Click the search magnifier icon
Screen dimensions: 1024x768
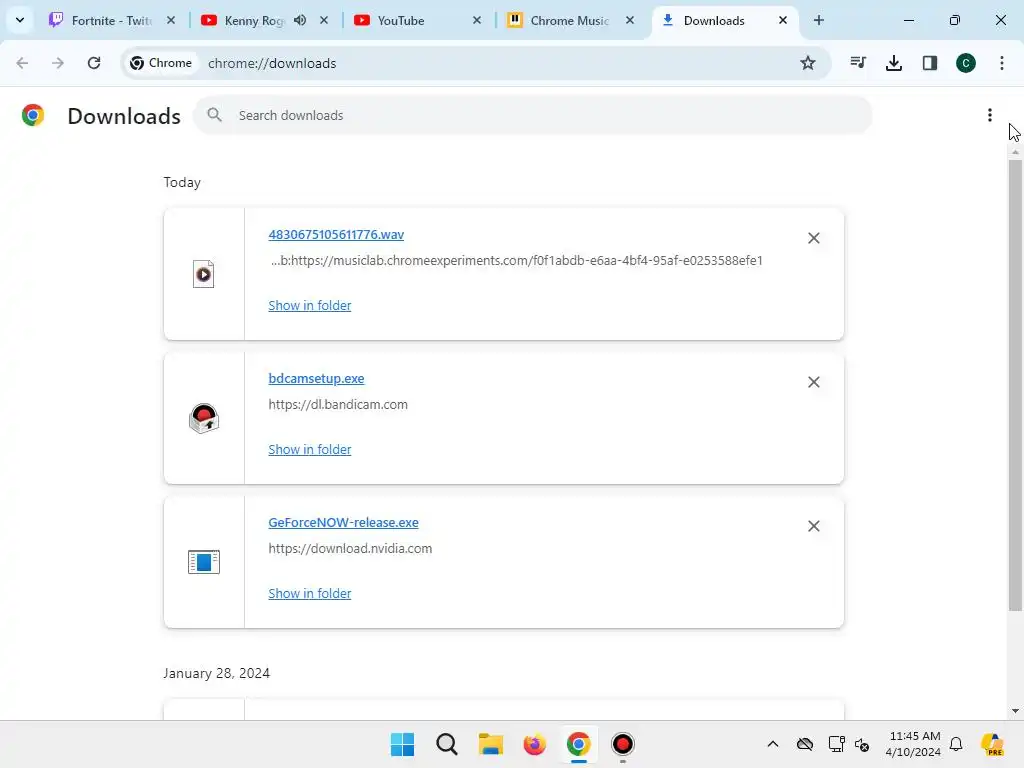(x=214, y=115)
